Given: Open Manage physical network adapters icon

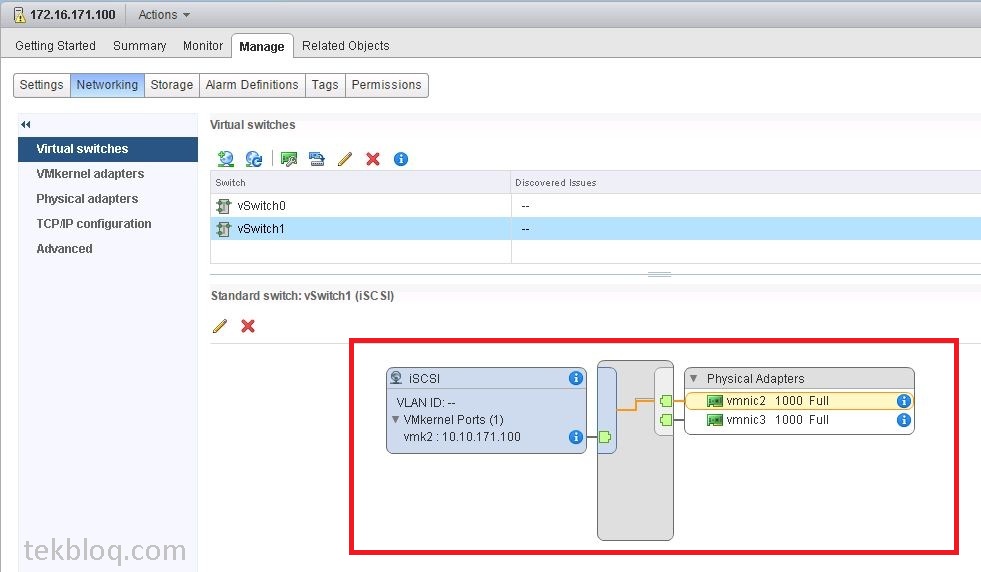Looking at the screenshot, I should pyautogui.click(x=288, y=159).
